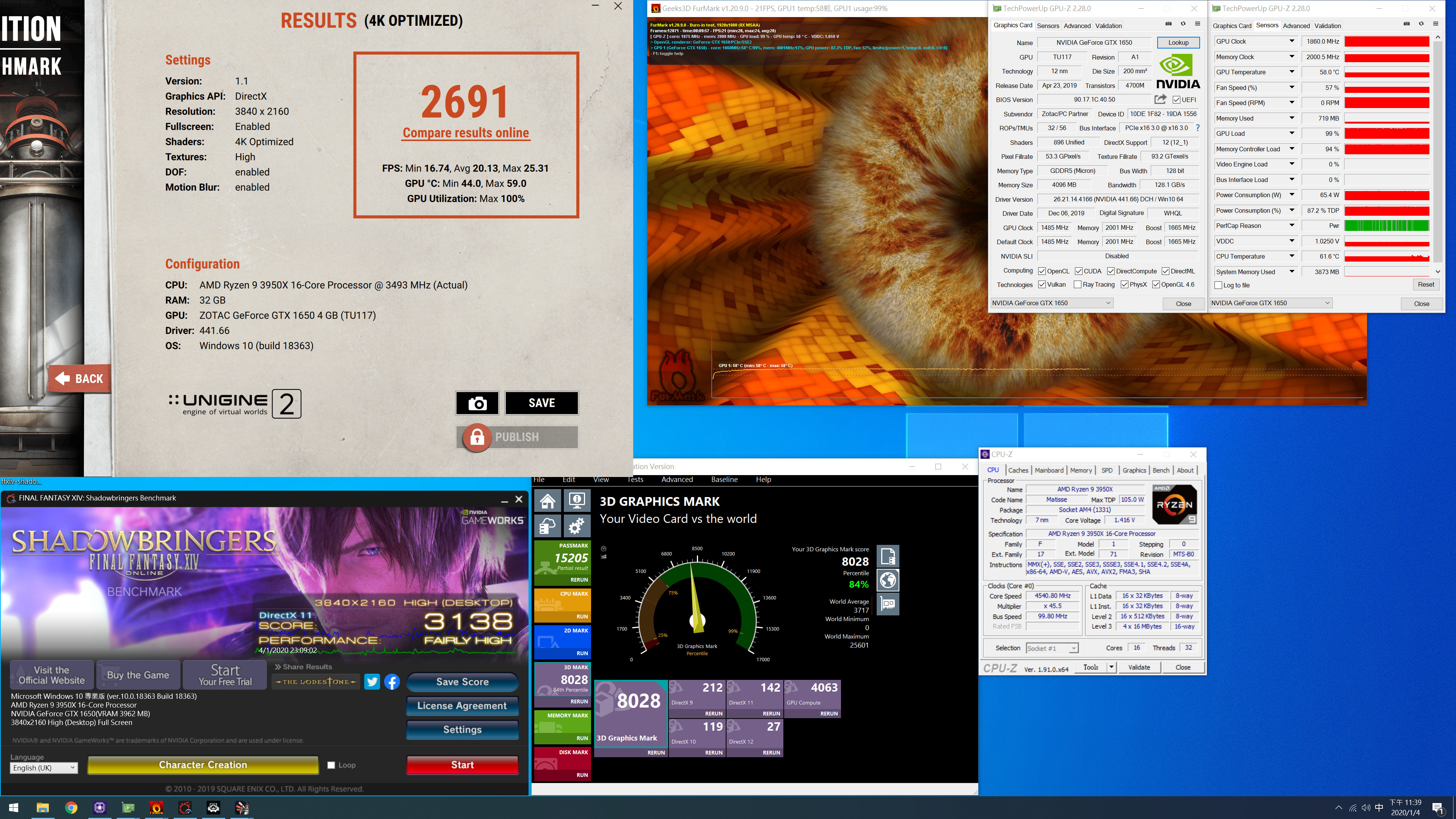Open Memory Used sensor dropdown arrow

coord(1291,118)
